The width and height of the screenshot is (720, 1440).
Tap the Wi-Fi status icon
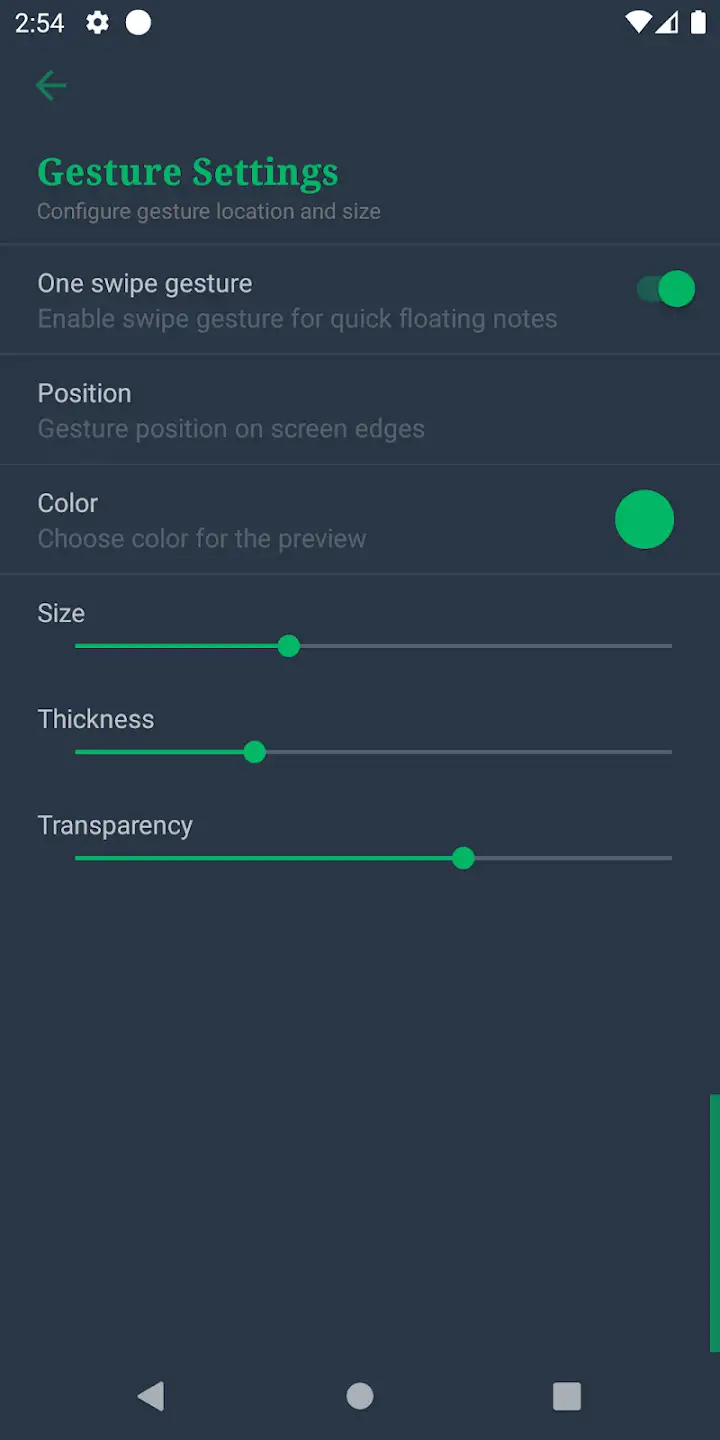[x=636, y=22]
